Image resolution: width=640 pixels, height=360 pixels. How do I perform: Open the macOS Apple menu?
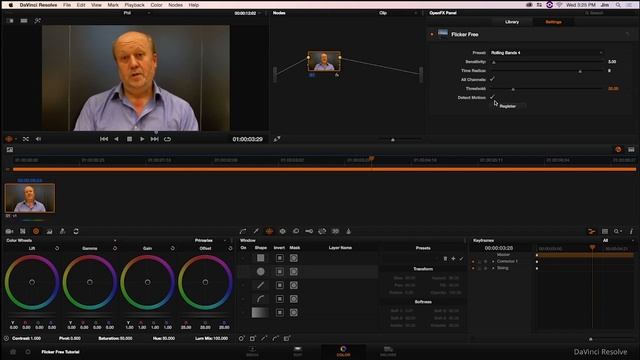[11, 5]
